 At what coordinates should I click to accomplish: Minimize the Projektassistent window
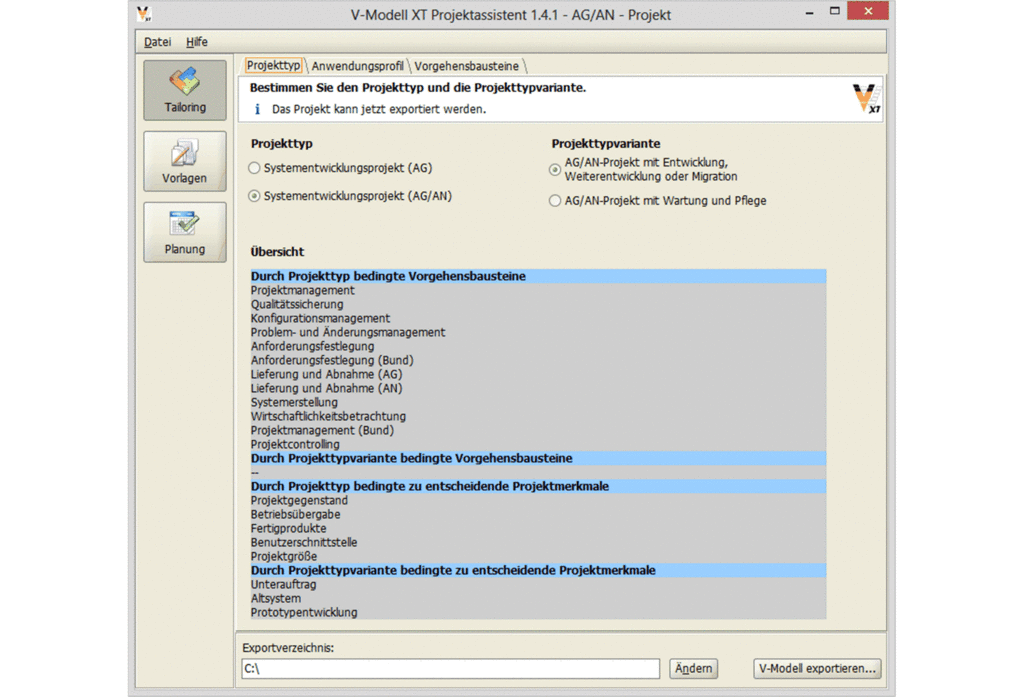[x=809, y=12]
